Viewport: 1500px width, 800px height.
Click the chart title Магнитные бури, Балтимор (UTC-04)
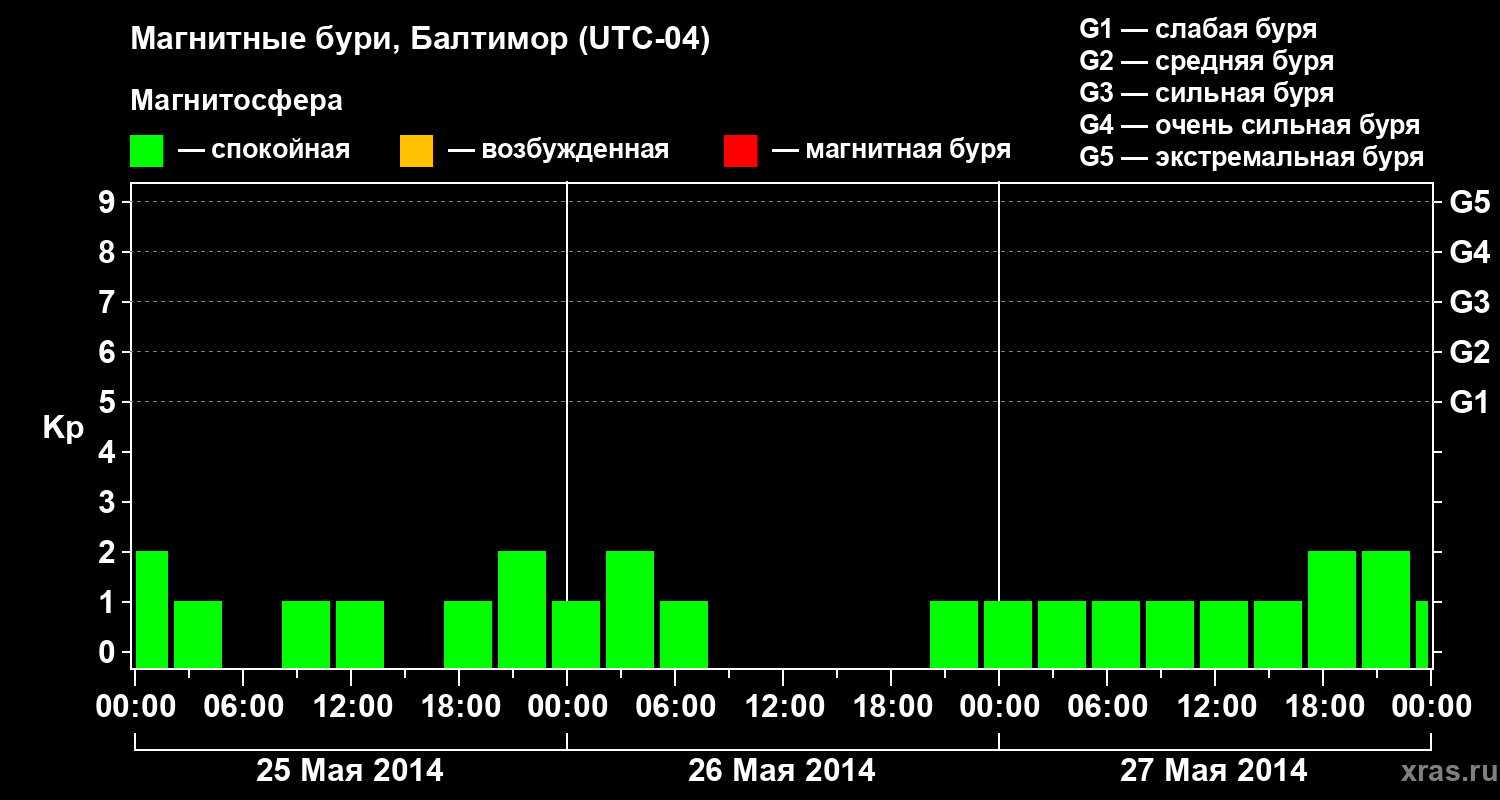420,41
